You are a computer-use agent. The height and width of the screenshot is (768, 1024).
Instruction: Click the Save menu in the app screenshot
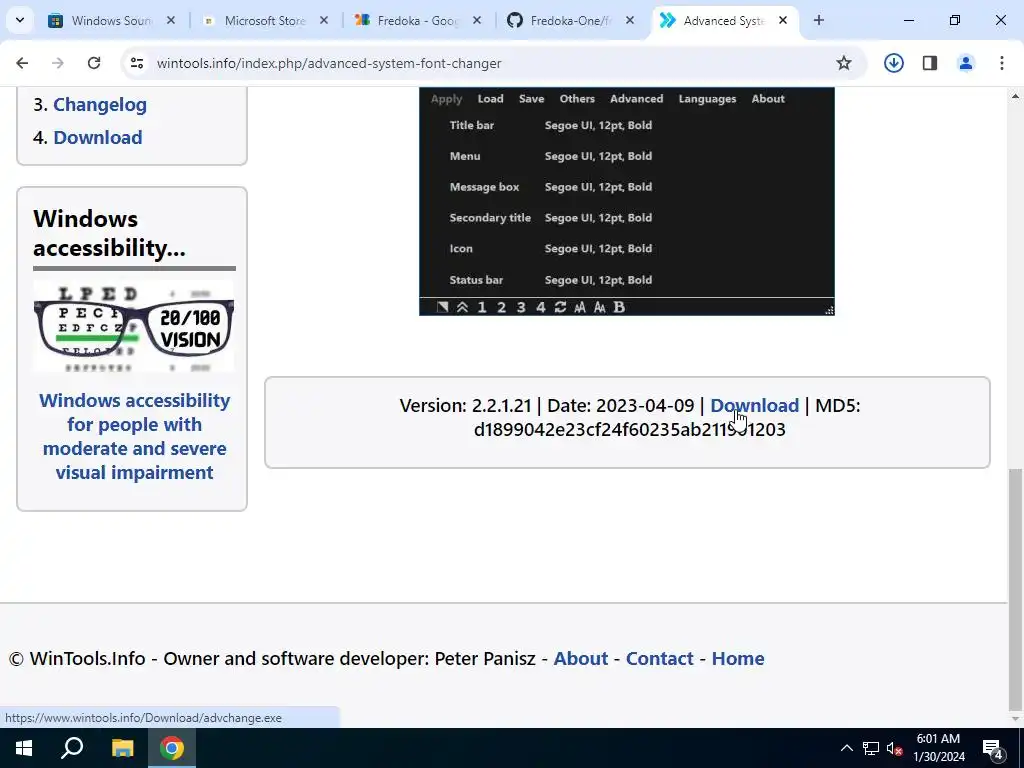pyautogui.click(x=532, y=99)
